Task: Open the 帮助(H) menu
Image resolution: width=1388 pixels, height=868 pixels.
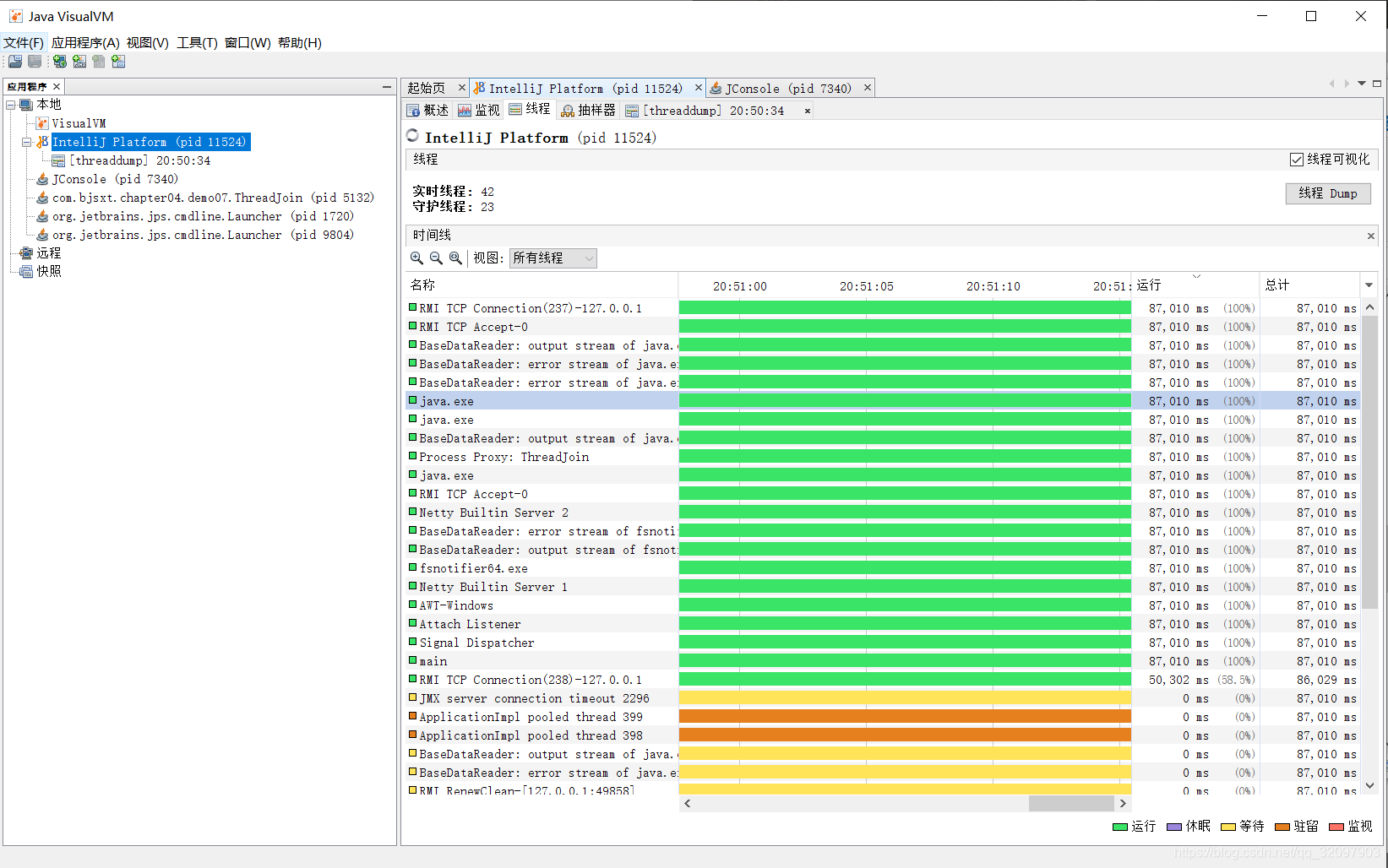Action: (300, 43)
